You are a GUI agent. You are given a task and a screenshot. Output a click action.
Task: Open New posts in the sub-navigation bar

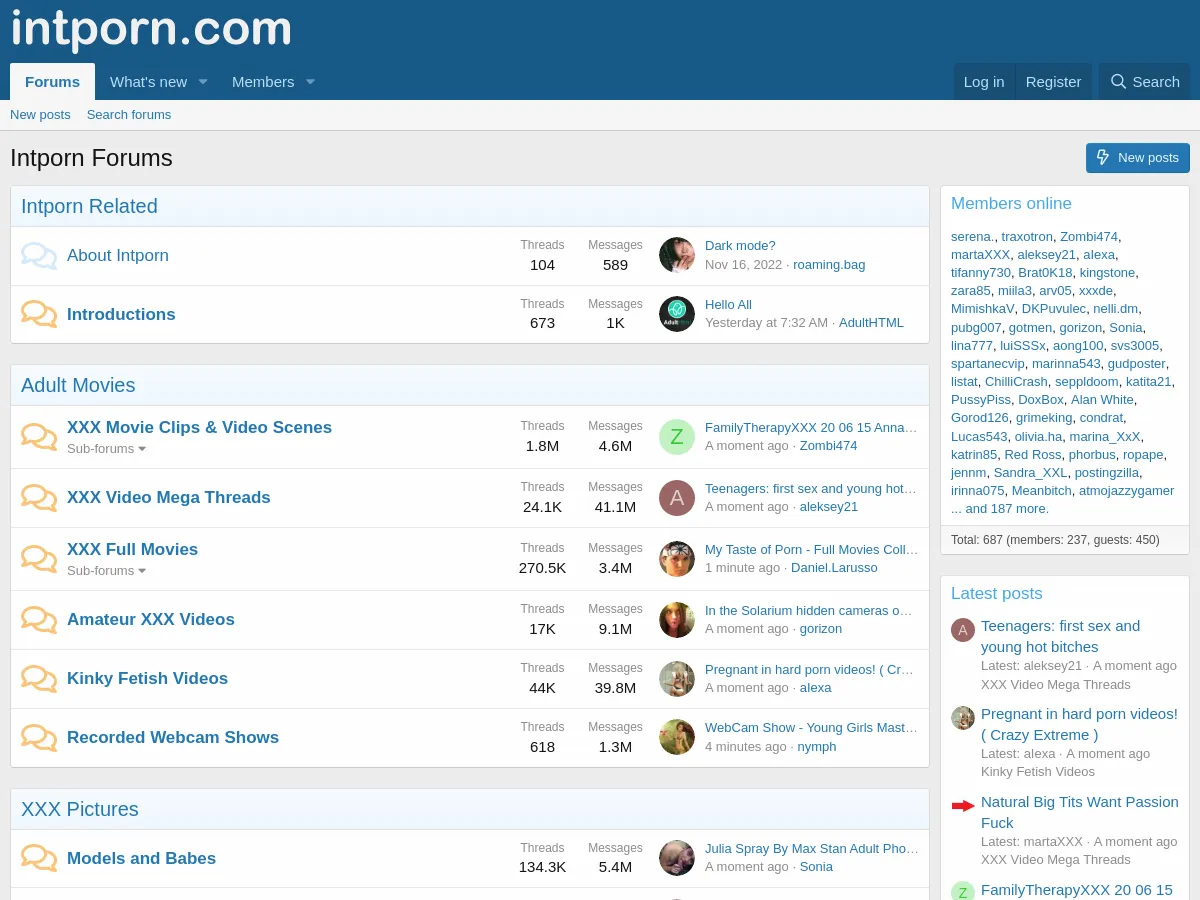pos(40,115)
